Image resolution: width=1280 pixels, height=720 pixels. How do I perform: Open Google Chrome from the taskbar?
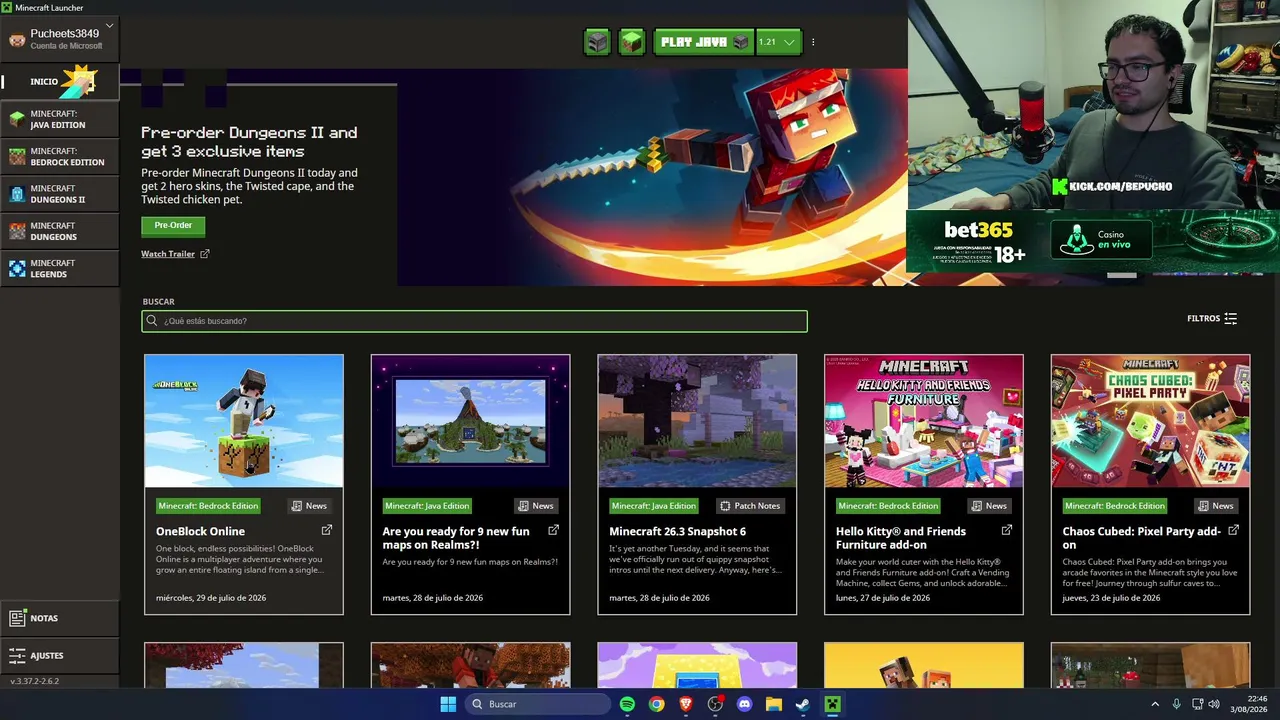656,704
